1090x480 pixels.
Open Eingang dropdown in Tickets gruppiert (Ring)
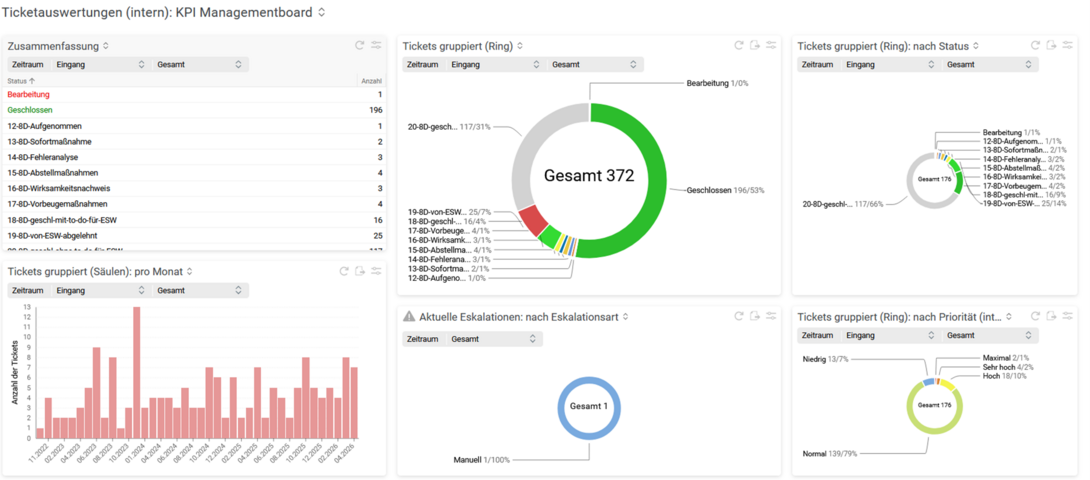495,64
